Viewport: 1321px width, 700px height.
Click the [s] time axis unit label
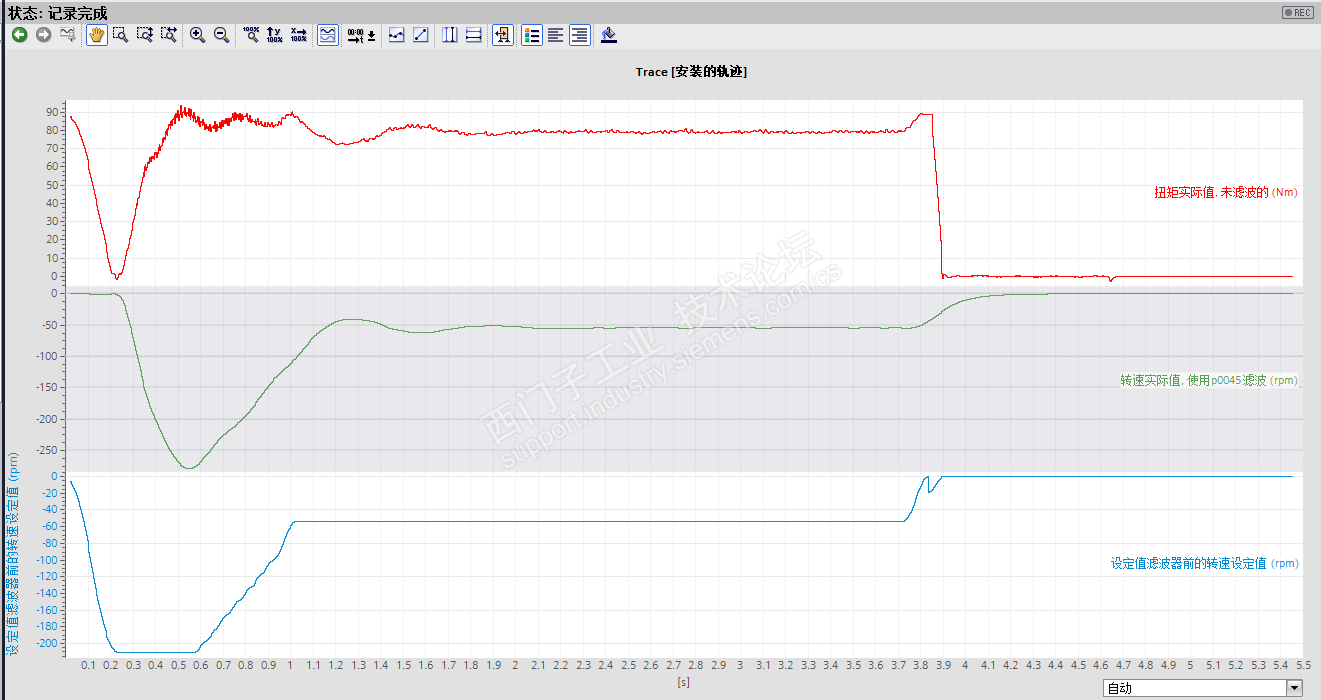[683, 682]
